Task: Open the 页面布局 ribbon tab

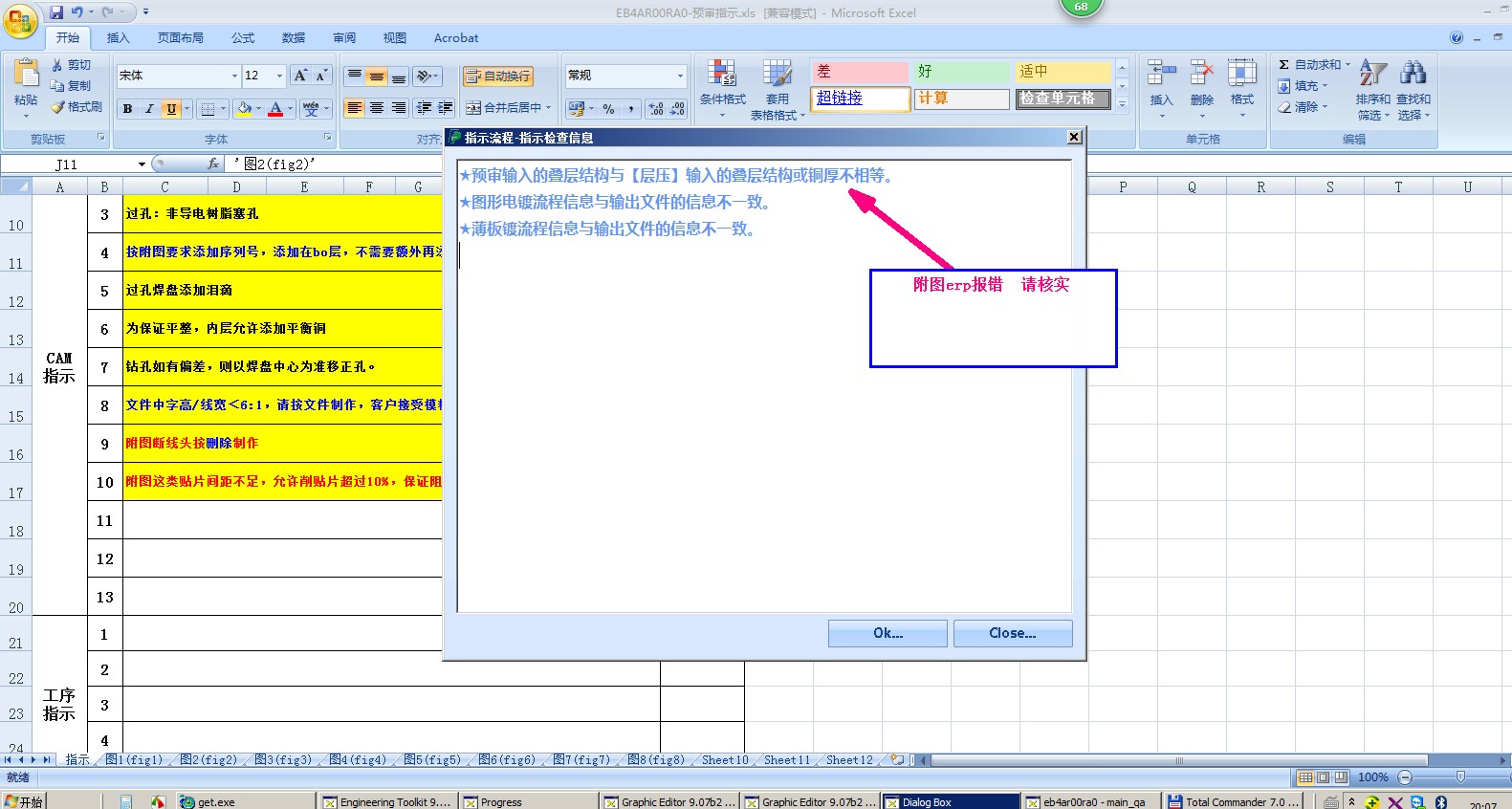Action: pos(181,38)
